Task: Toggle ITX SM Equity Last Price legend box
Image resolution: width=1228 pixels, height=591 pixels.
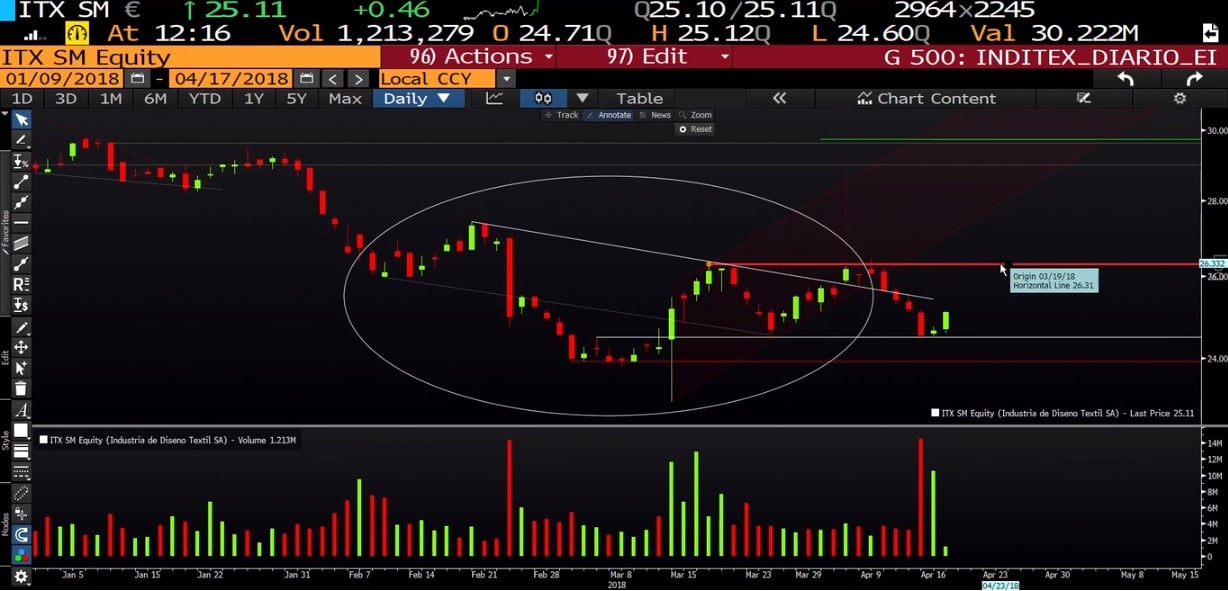Action: [935, 412]
